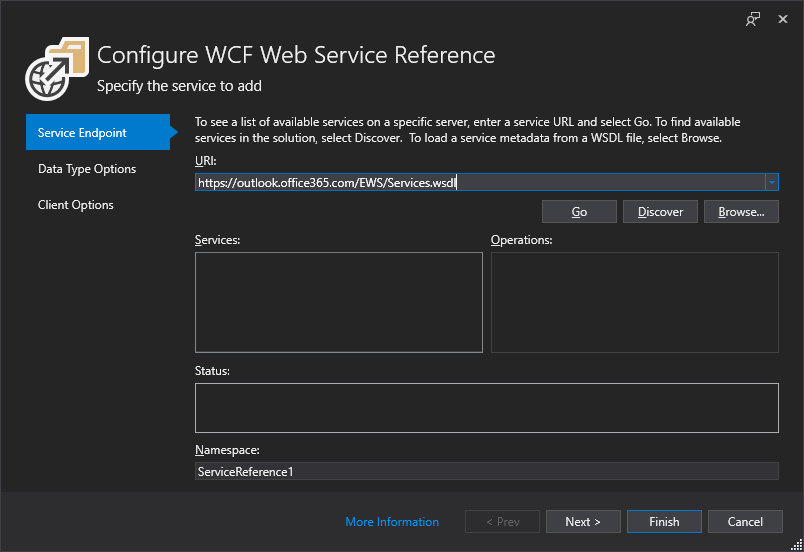
Task: Cancel the service reference wizard
Action: tap(745, 521)
